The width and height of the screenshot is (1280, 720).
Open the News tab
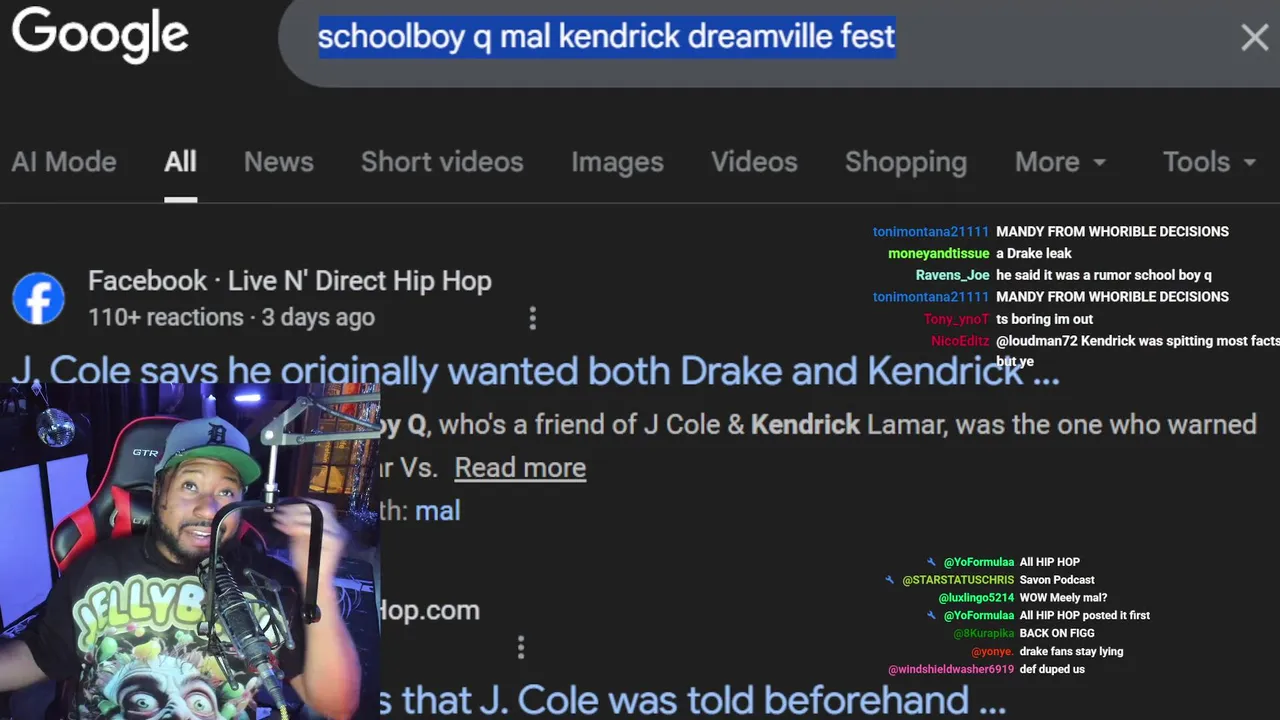click(x=279, y=162)
